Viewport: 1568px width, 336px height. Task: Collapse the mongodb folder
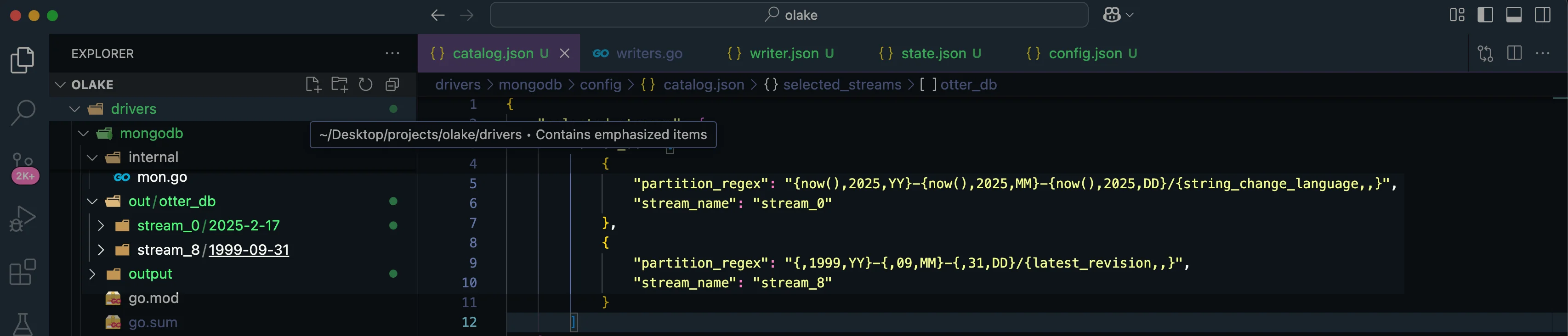(x=84, y=133)
